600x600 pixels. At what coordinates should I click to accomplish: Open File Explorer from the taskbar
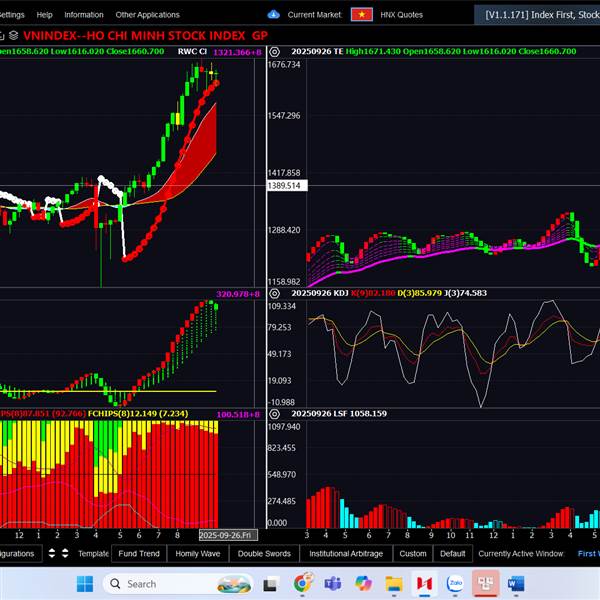(394, 583)
